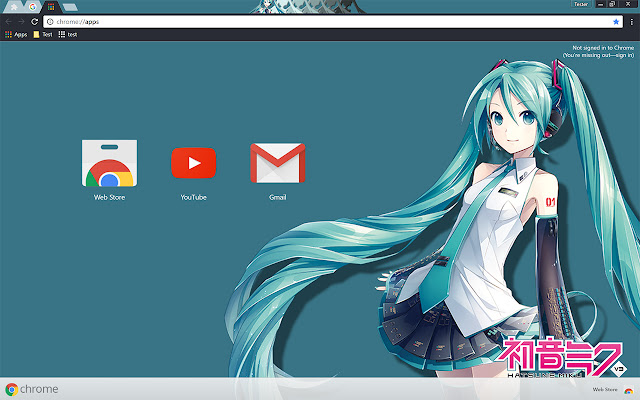The image size is (640, 400).
Task: Select the active Apps tab
Action: (x=51, y=7)
